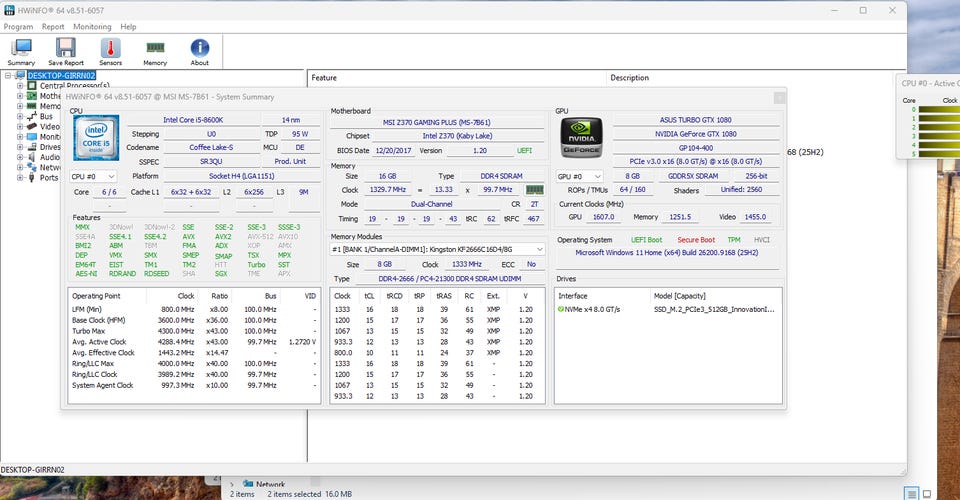Viewport: 960px width, 500px height.
Task: Click the UEFI Boot indicator
Action: pos(647,240)
